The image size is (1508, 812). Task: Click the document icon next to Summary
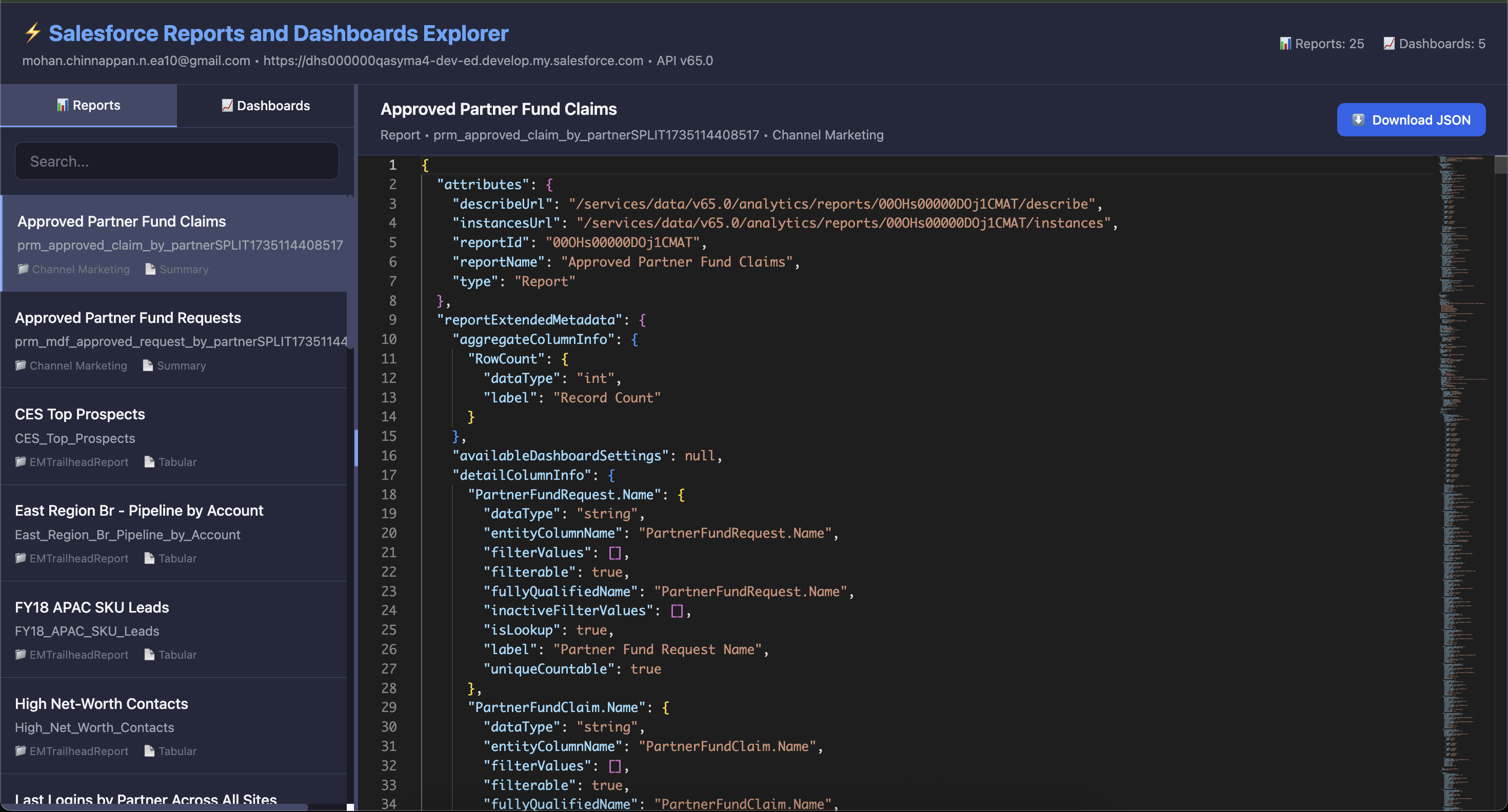pyautogui.click(x=150, y=269)
